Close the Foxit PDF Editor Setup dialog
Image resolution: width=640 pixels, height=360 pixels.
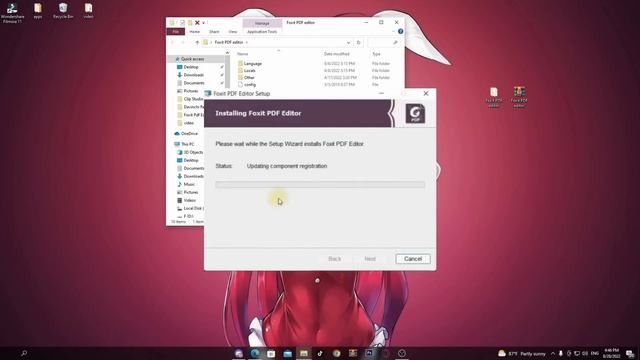pos(426,93)
